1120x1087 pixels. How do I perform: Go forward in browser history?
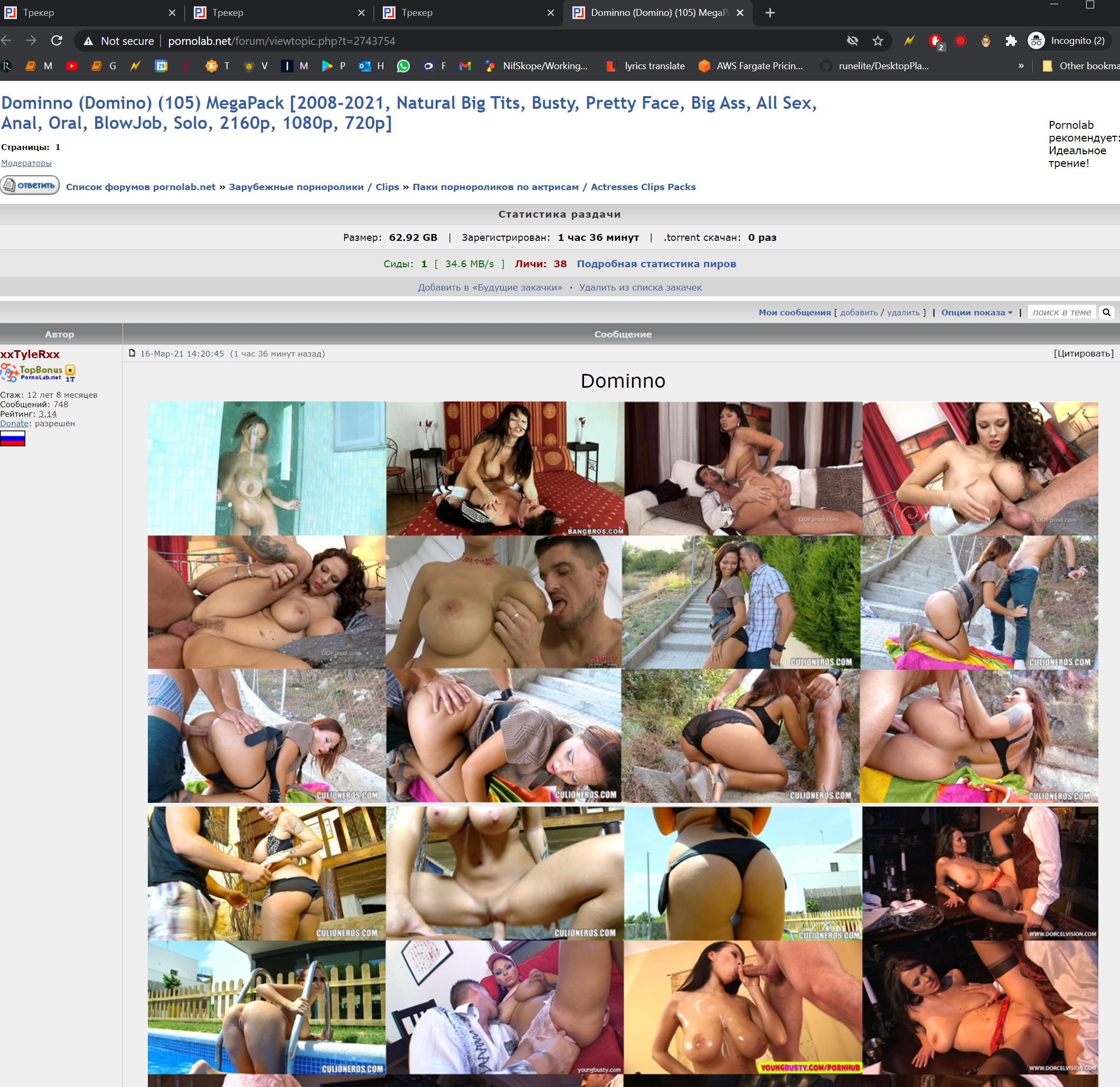[x=32, y=41]
